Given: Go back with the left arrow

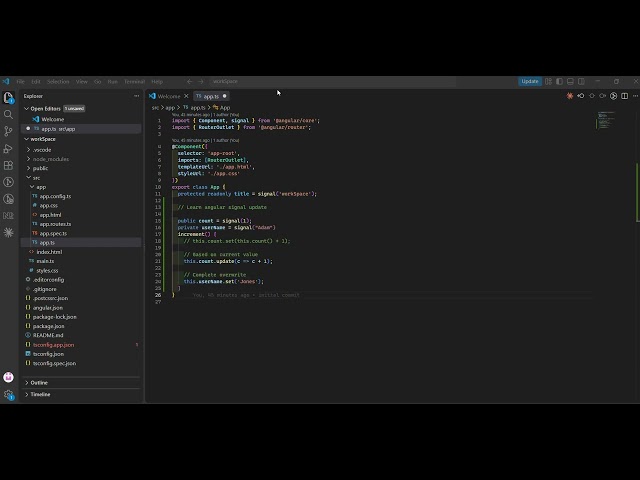Looking at the screenshot, I should [x=189, y=82].
